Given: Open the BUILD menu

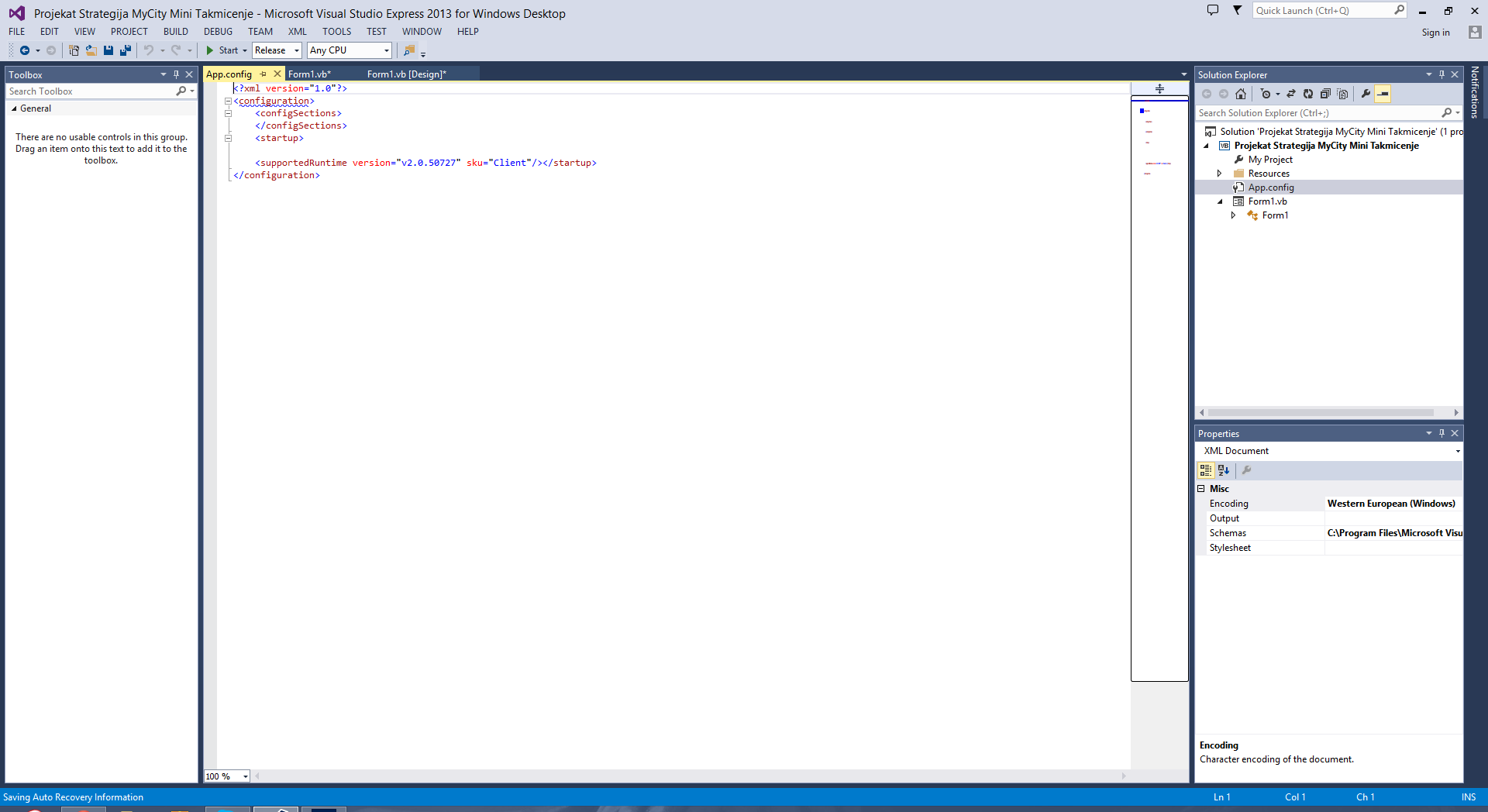Looking at the screenshot, I should click(x=176, y=32).
